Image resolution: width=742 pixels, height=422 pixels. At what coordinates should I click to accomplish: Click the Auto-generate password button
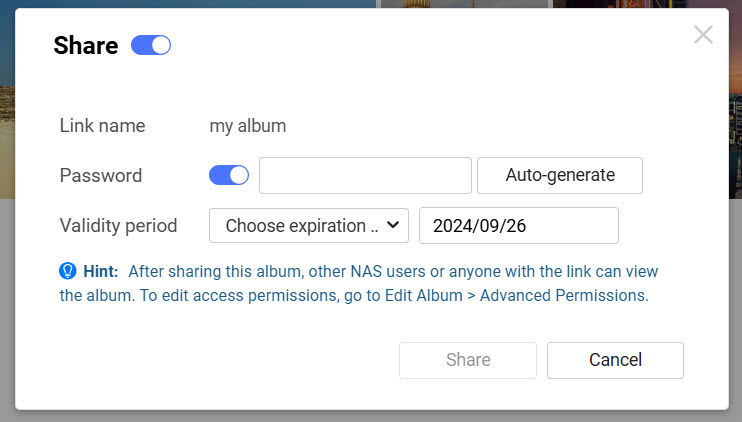coord(560,176)
